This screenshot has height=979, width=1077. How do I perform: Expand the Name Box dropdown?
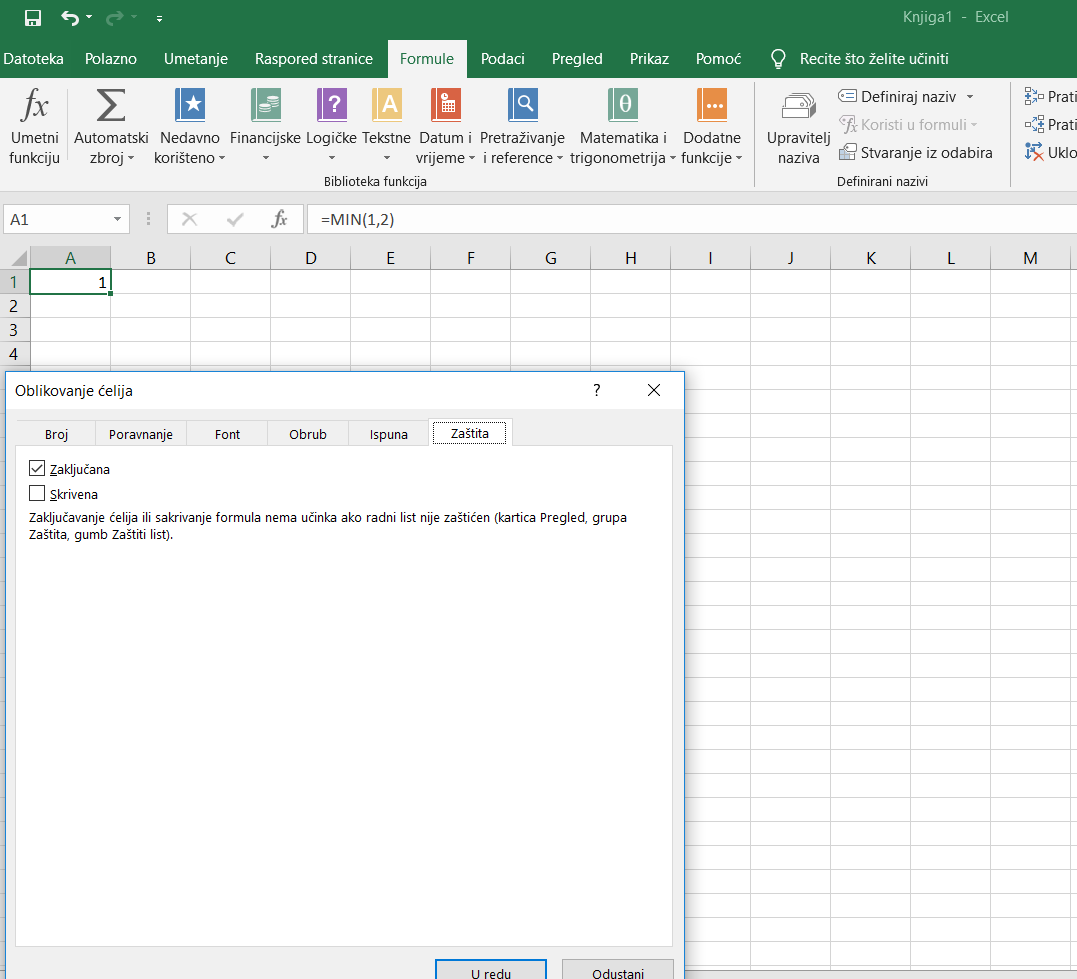point(117,219)
